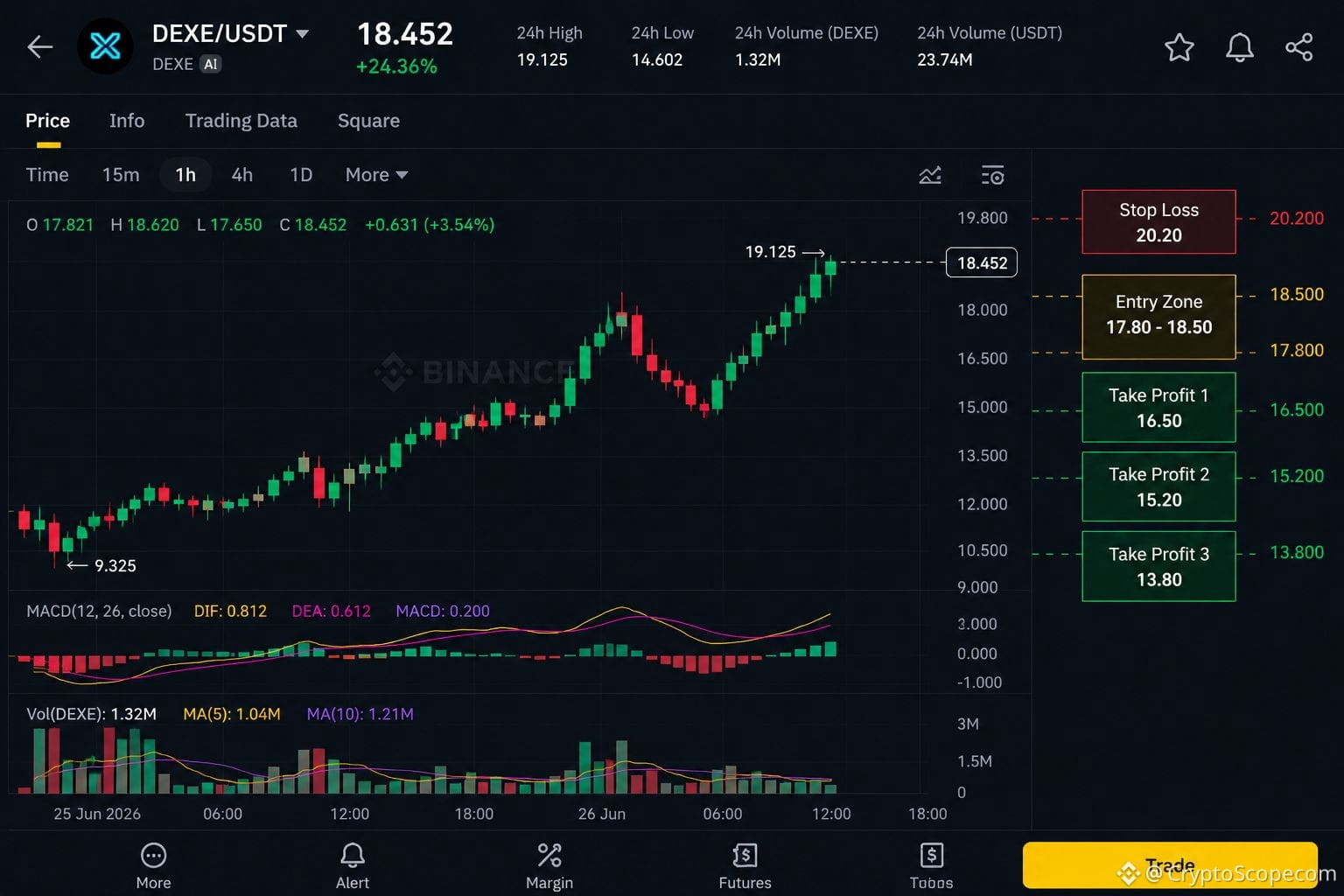1344x896 pixels.
Task: Share this chart via share icon
Action: pos(1299,47)
